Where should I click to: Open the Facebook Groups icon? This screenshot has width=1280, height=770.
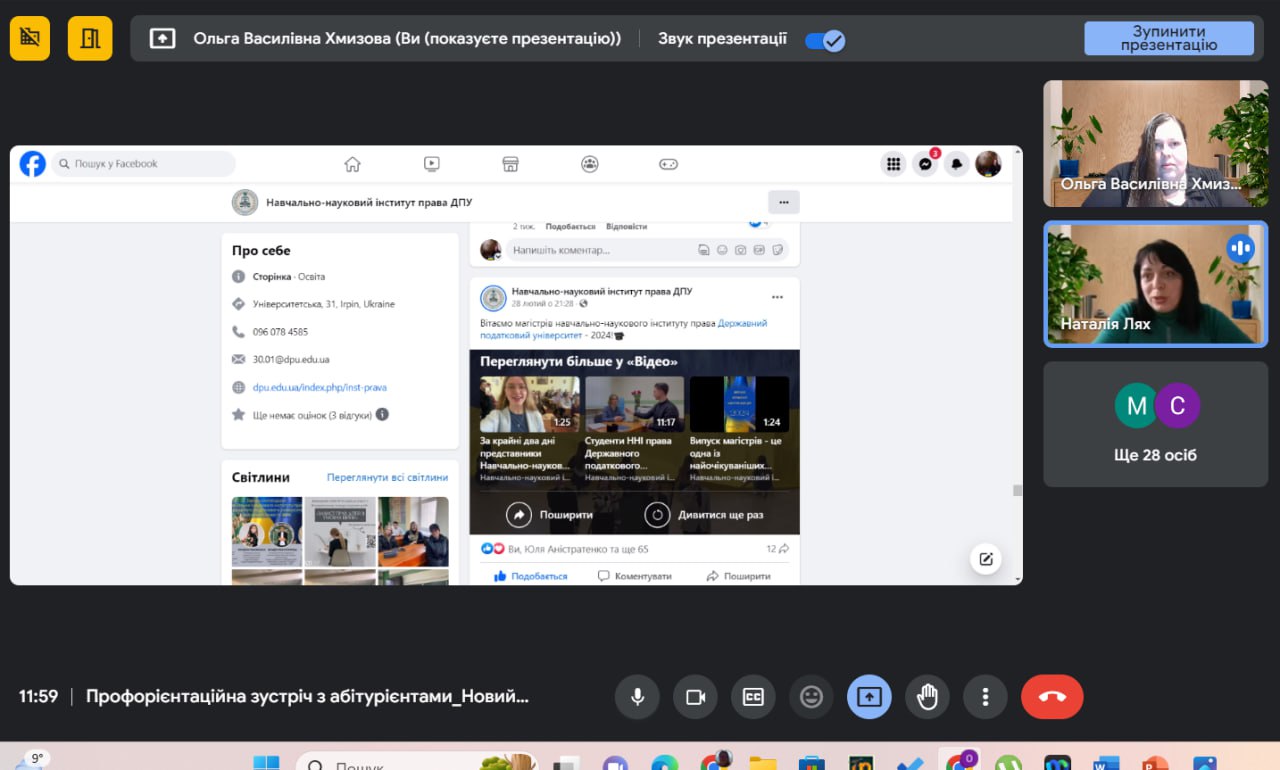[x=590, y=164]
